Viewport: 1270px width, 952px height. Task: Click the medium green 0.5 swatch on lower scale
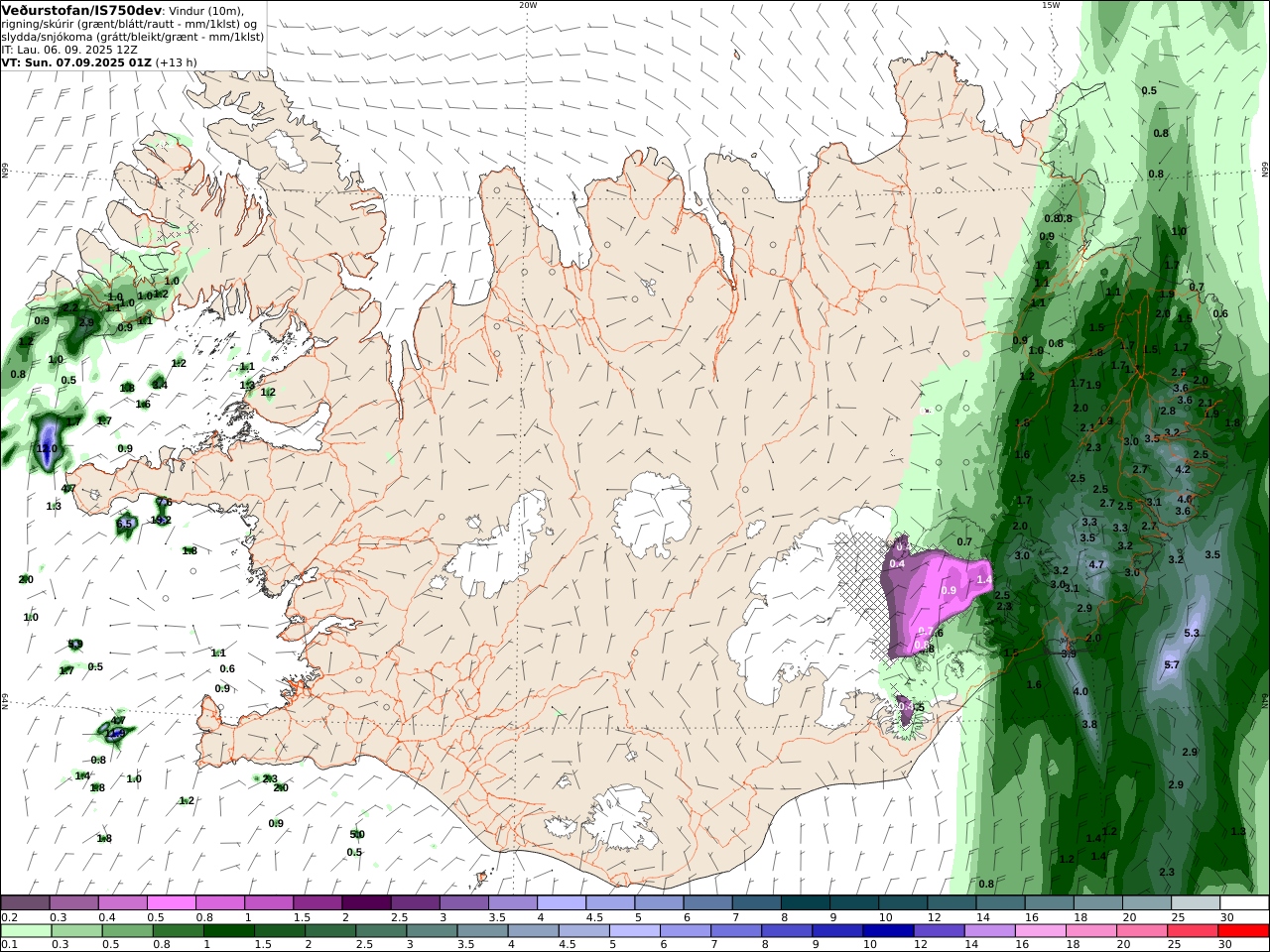(x=128, y=931)
